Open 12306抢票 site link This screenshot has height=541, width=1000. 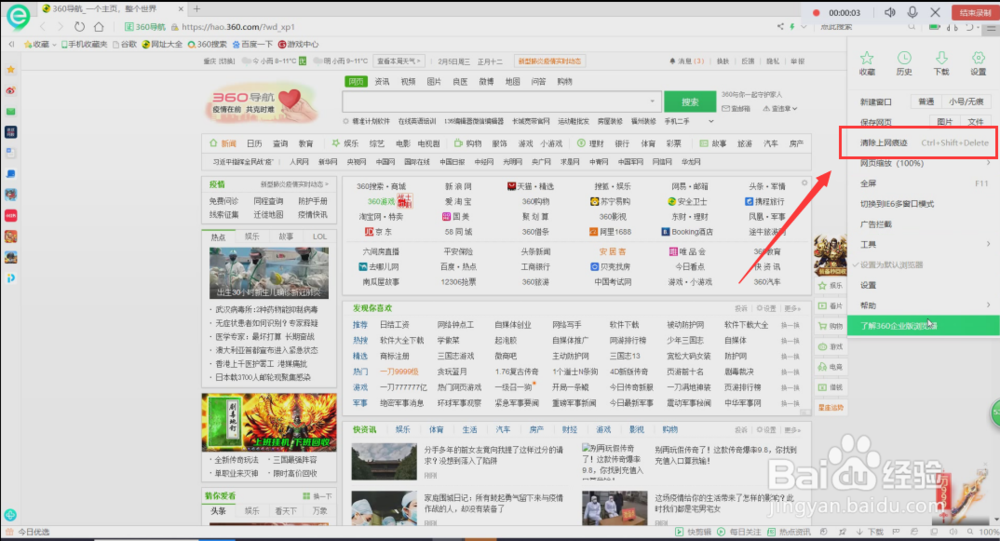[459, 282]
